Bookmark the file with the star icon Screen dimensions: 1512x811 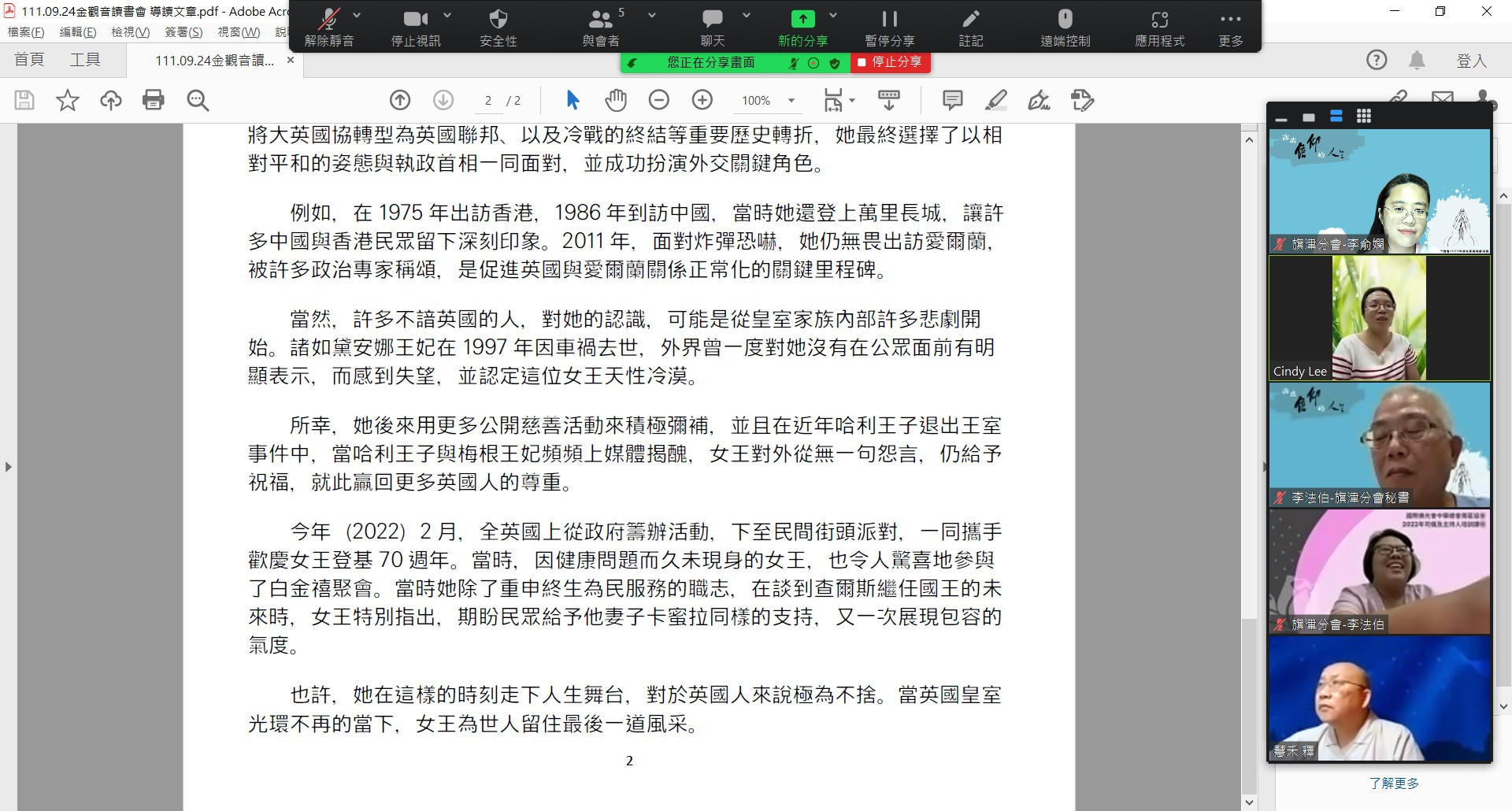click(x=68, y=100)
